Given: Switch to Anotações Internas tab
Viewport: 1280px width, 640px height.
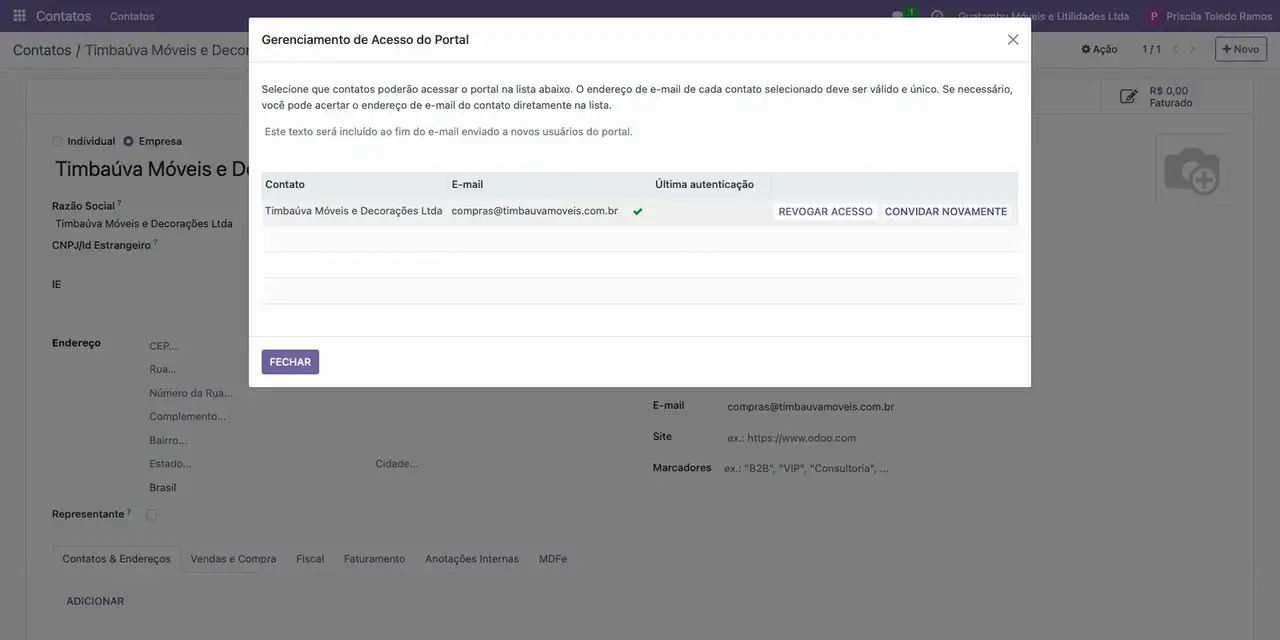Looking at the screenshot, I should tap(472, 559).
